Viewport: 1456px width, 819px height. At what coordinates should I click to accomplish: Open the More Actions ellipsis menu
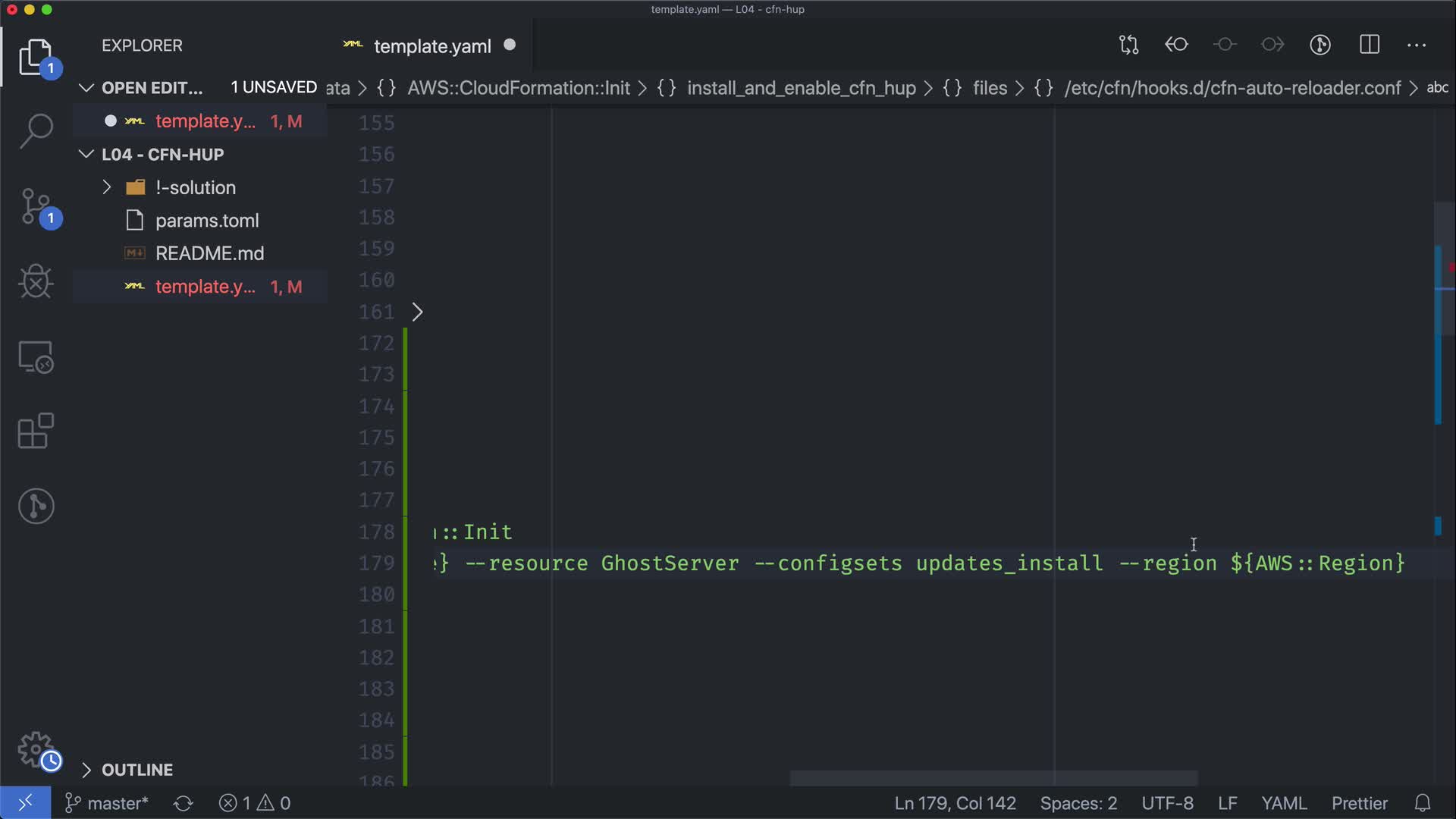tap(1417, 45)
